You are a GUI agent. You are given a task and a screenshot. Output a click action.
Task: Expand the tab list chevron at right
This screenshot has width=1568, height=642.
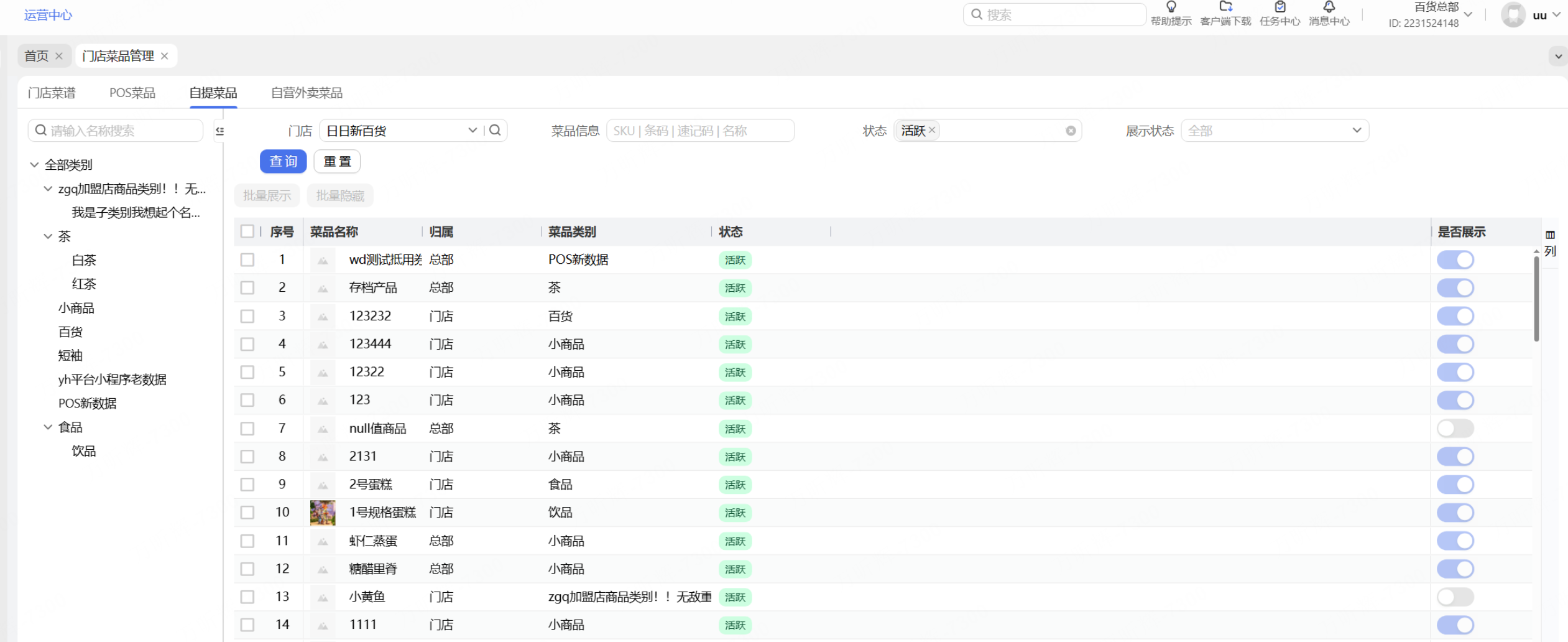[1558, 56]
